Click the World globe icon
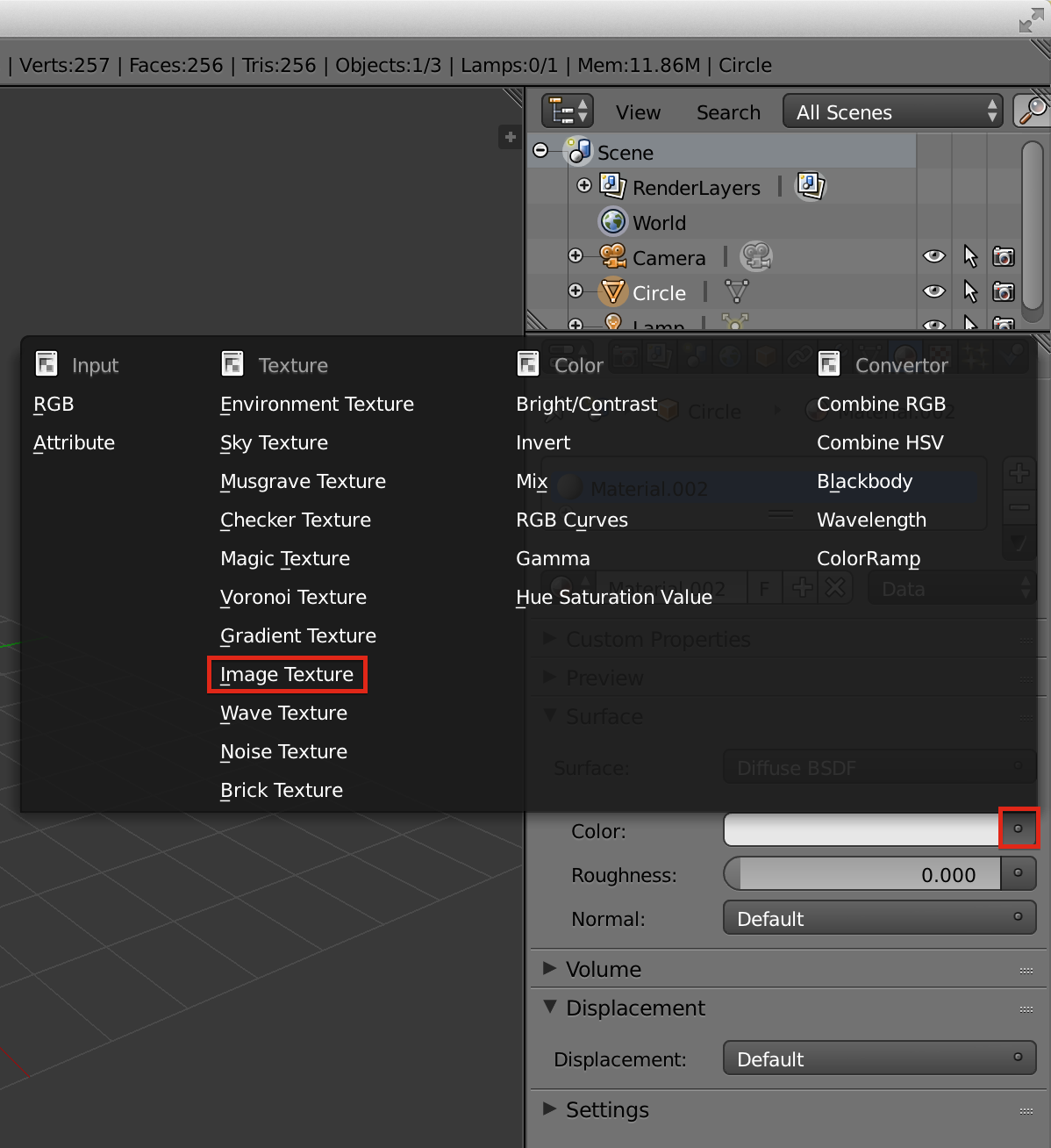 pos(613,221)
